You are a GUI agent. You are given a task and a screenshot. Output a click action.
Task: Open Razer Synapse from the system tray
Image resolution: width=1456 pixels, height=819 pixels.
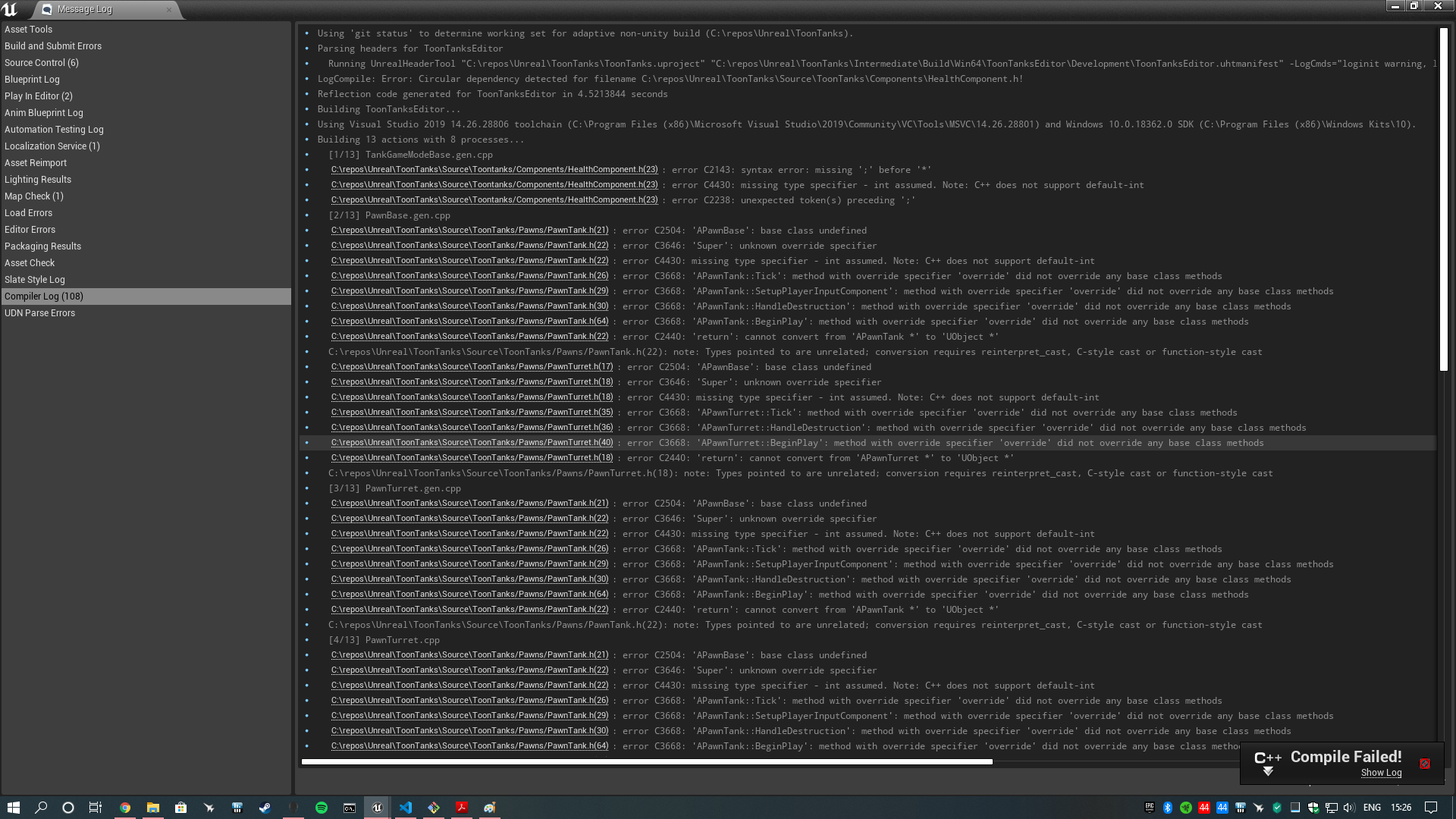[1185, 808]
